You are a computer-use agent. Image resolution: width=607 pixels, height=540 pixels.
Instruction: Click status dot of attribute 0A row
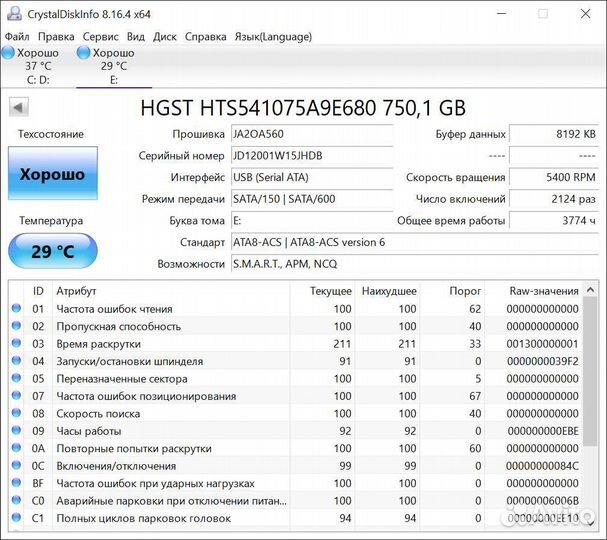coord(16,447)
